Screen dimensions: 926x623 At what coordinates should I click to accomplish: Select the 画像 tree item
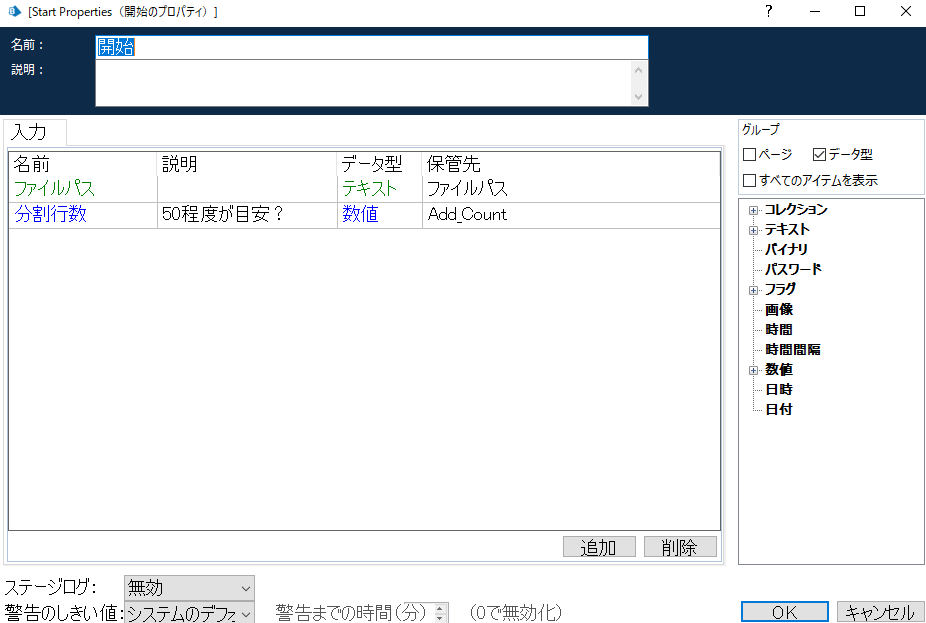pyautogui.click(x=779, y=309)
